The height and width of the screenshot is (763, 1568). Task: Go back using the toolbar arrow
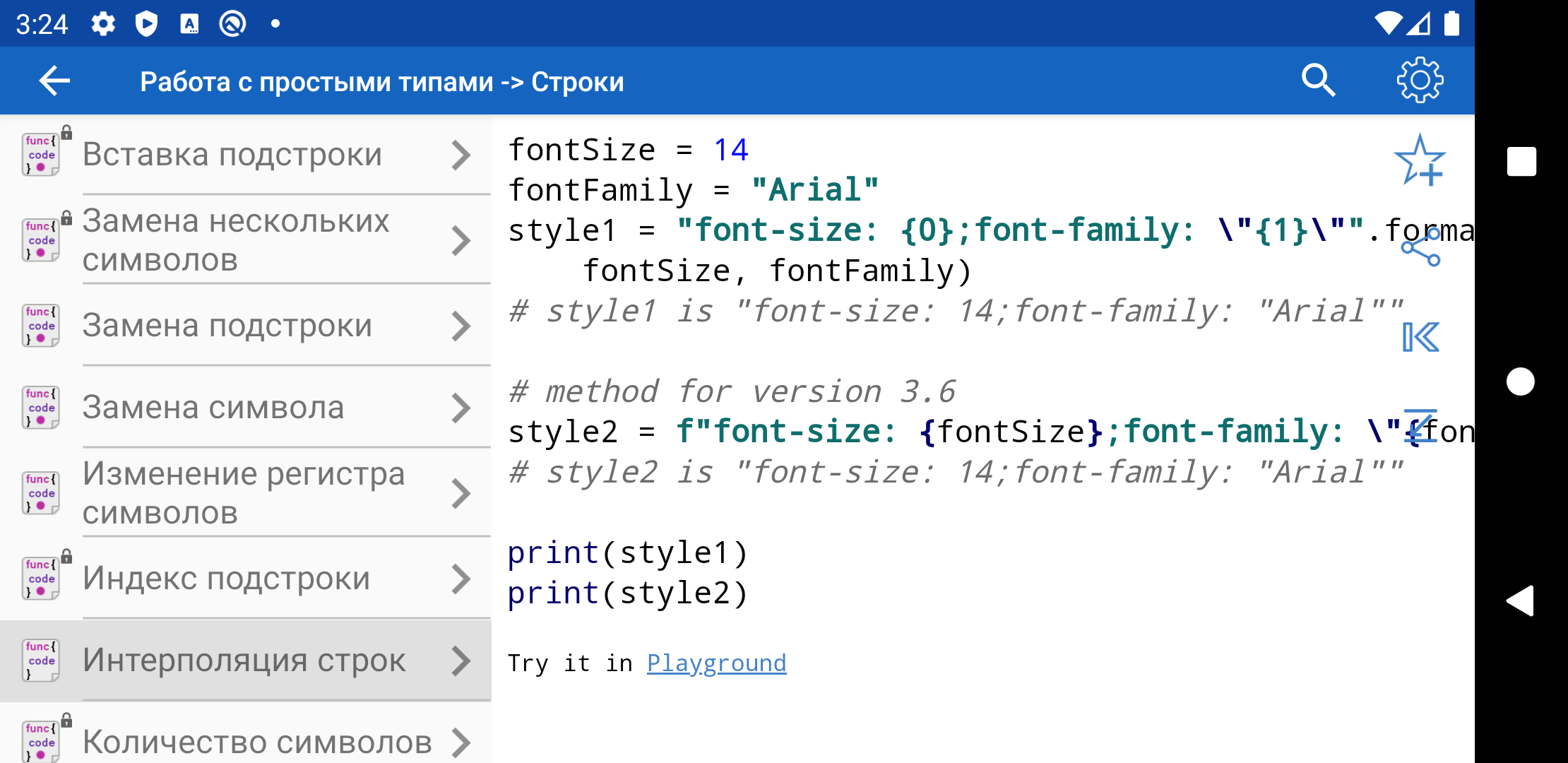54,81
